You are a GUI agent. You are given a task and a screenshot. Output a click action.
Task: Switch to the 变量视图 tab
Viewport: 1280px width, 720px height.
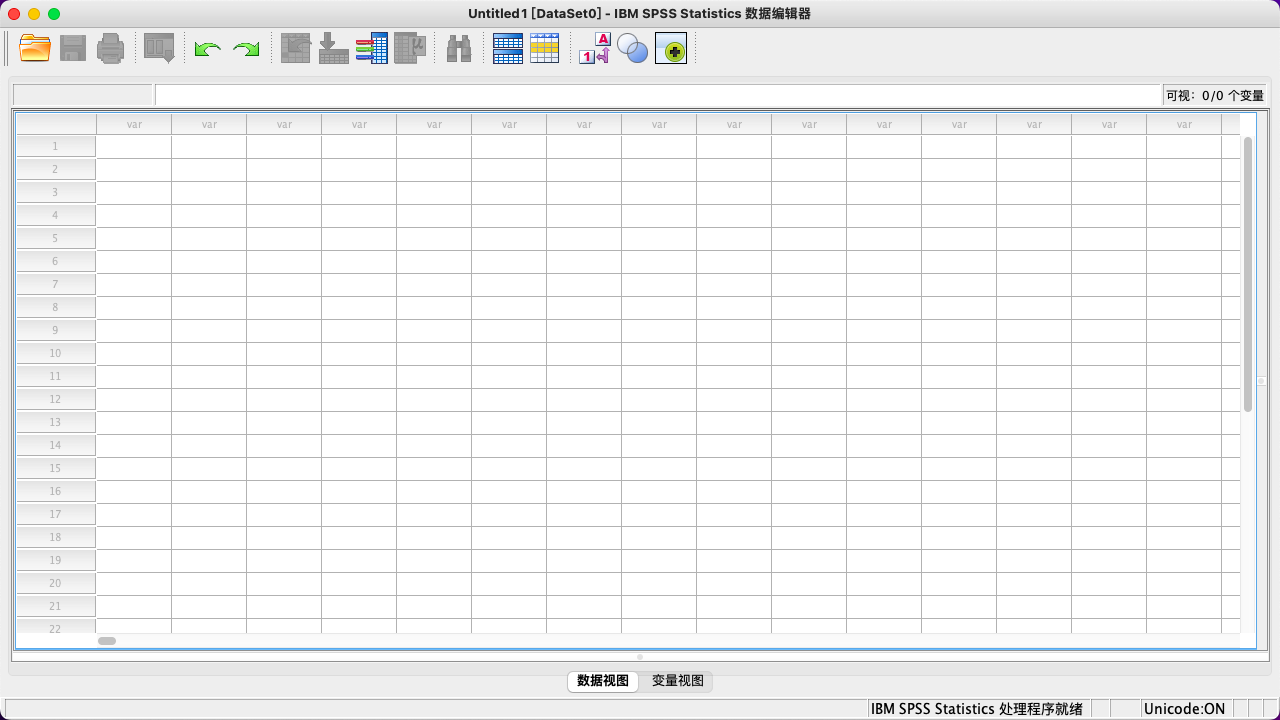678,681
